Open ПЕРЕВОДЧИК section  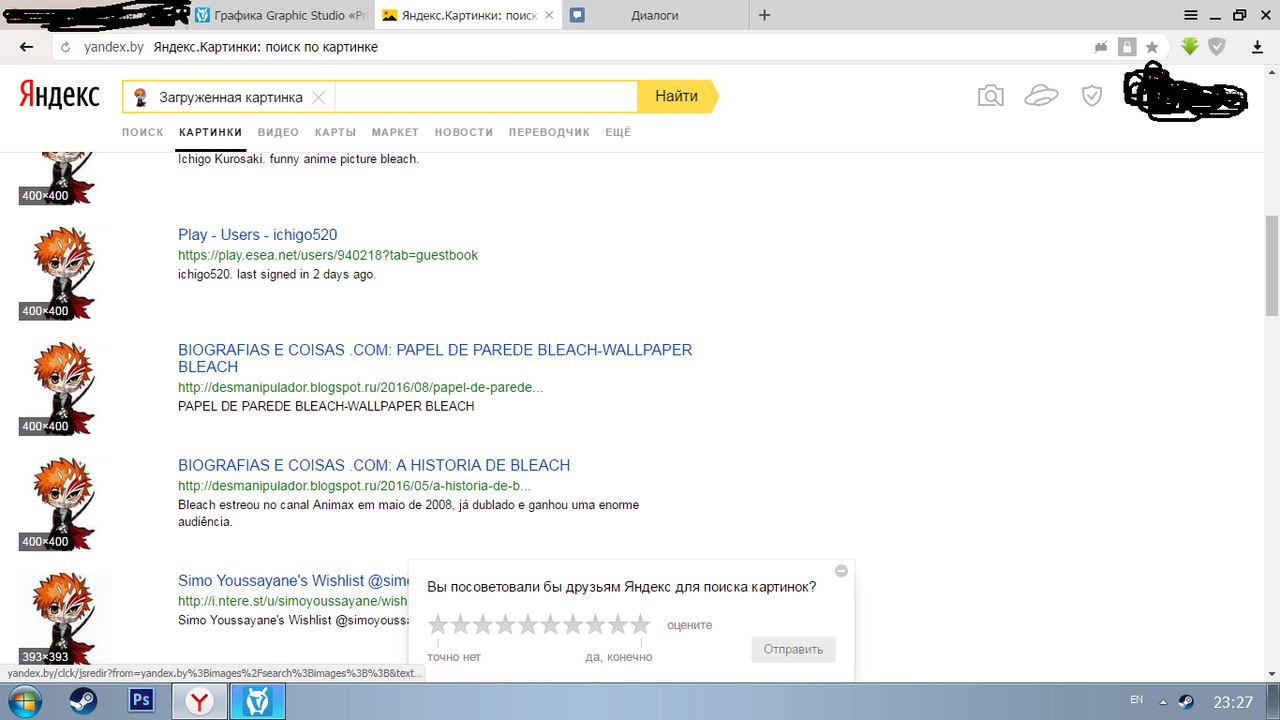click(x=549, y=132)
